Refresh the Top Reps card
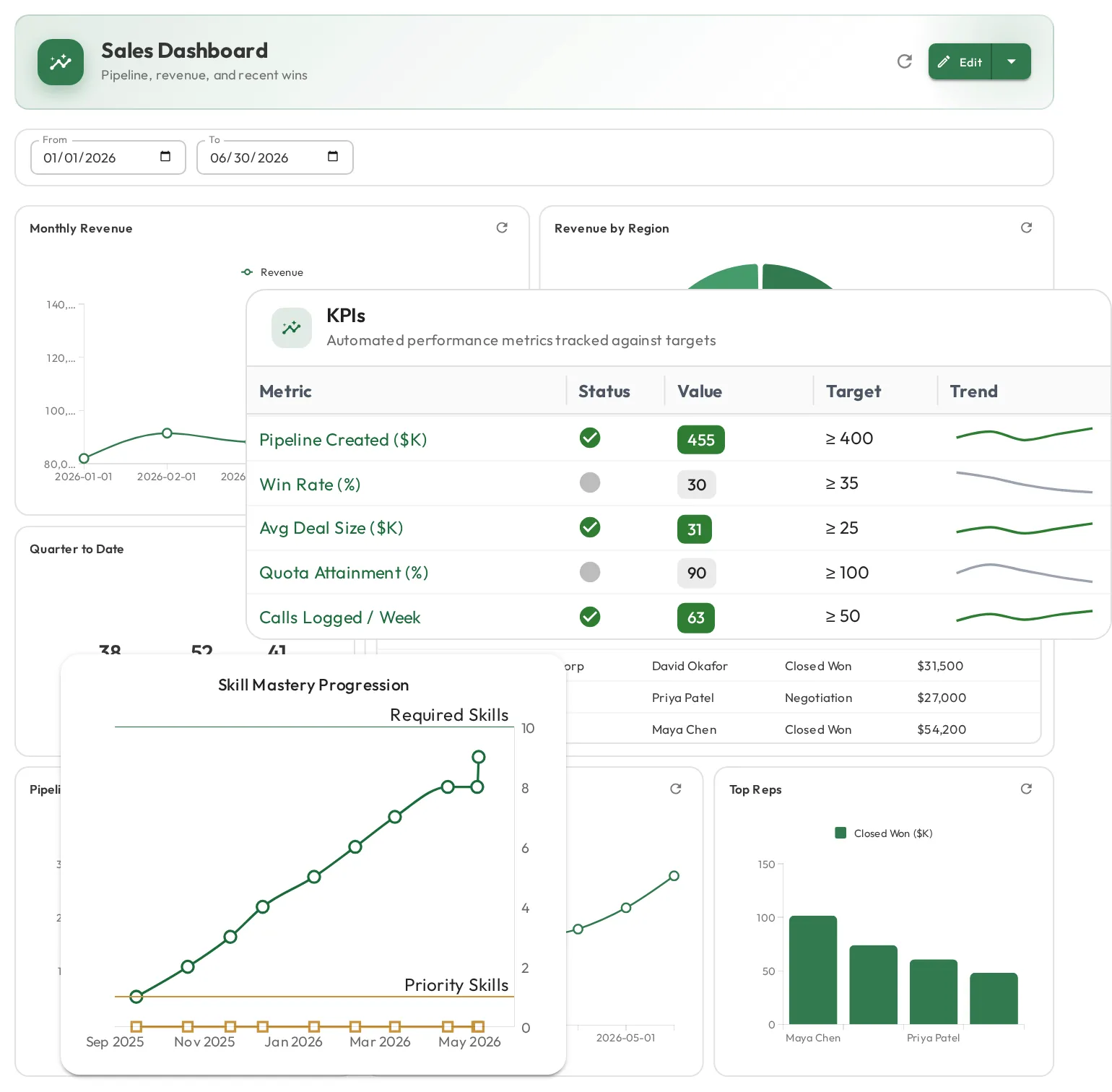 coord(1026,789)
